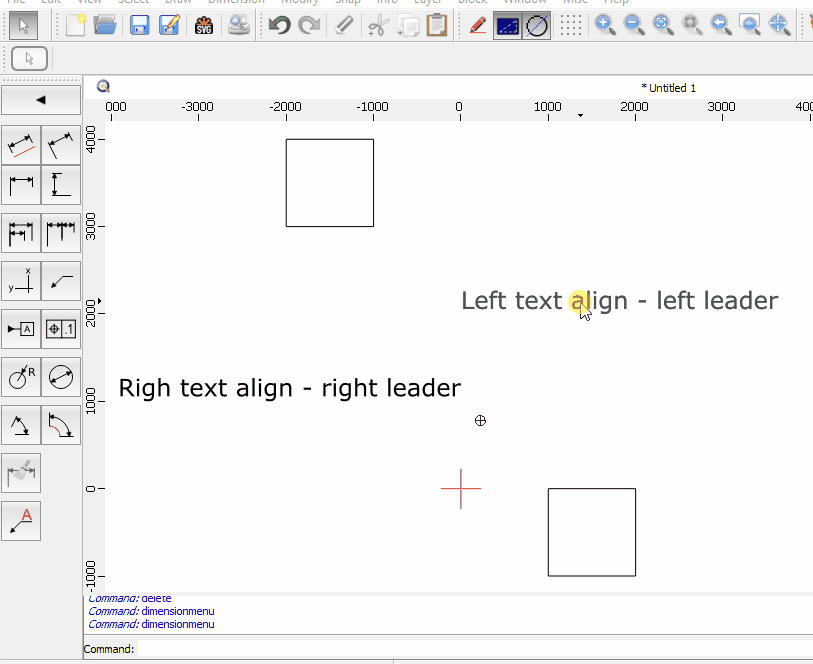
Task: Zoom in on the drawing
Action: 605,25
